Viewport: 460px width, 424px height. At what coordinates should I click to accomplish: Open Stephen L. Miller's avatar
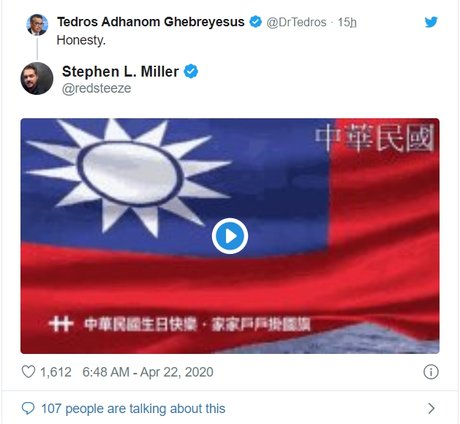click(x=37, y=78)
